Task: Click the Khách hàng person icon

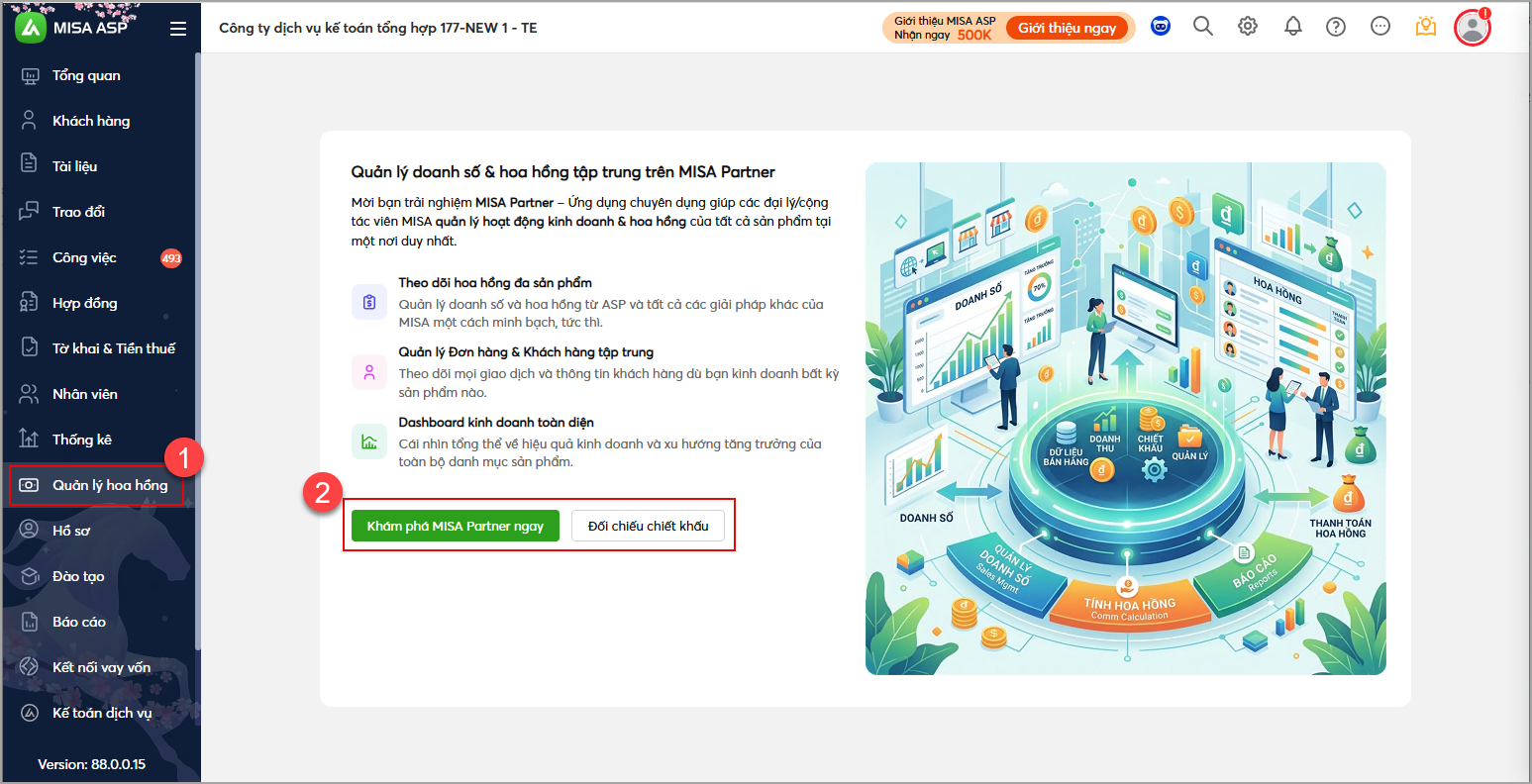Action: (x=30, y=121)
